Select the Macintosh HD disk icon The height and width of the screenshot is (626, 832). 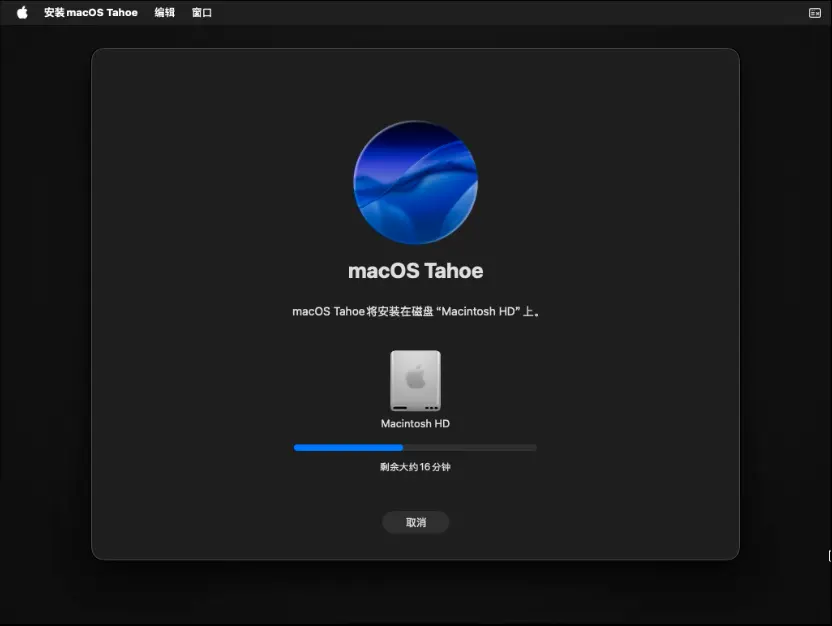415,381
